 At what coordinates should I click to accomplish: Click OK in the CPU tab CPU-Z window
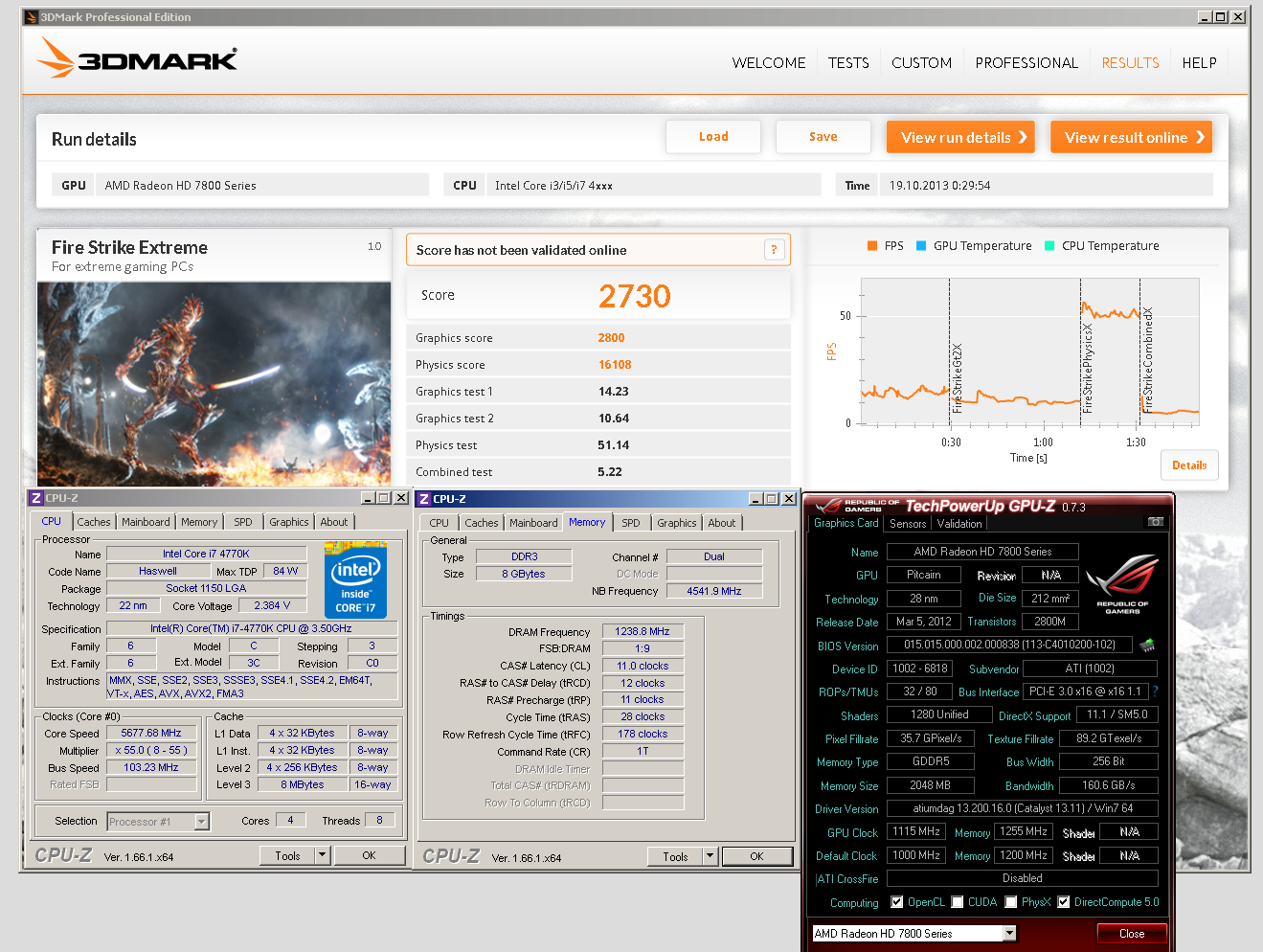(x=370, y=855)
